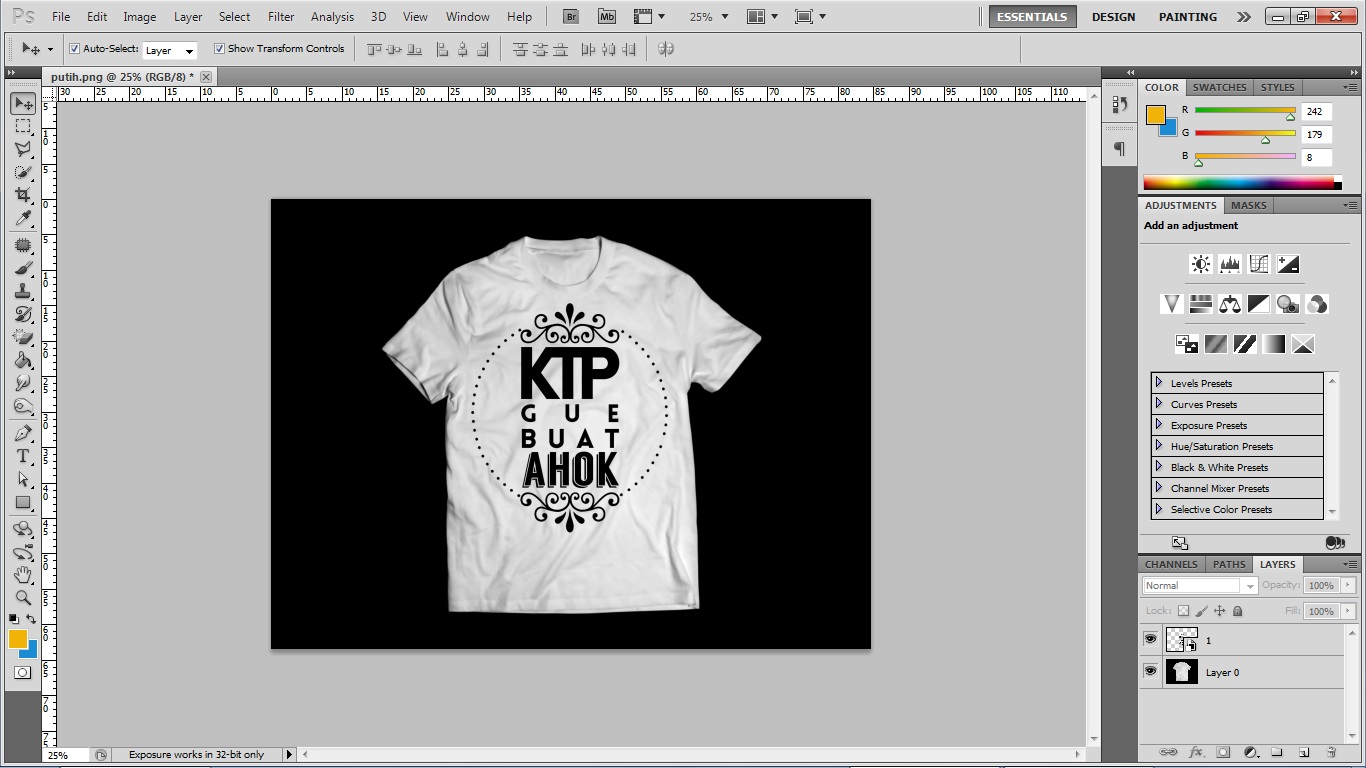This screenshot has width=1366, height=768.
Task: Toggle lock all padlock
Action: pyautogui.click(x=1237, y=610)
